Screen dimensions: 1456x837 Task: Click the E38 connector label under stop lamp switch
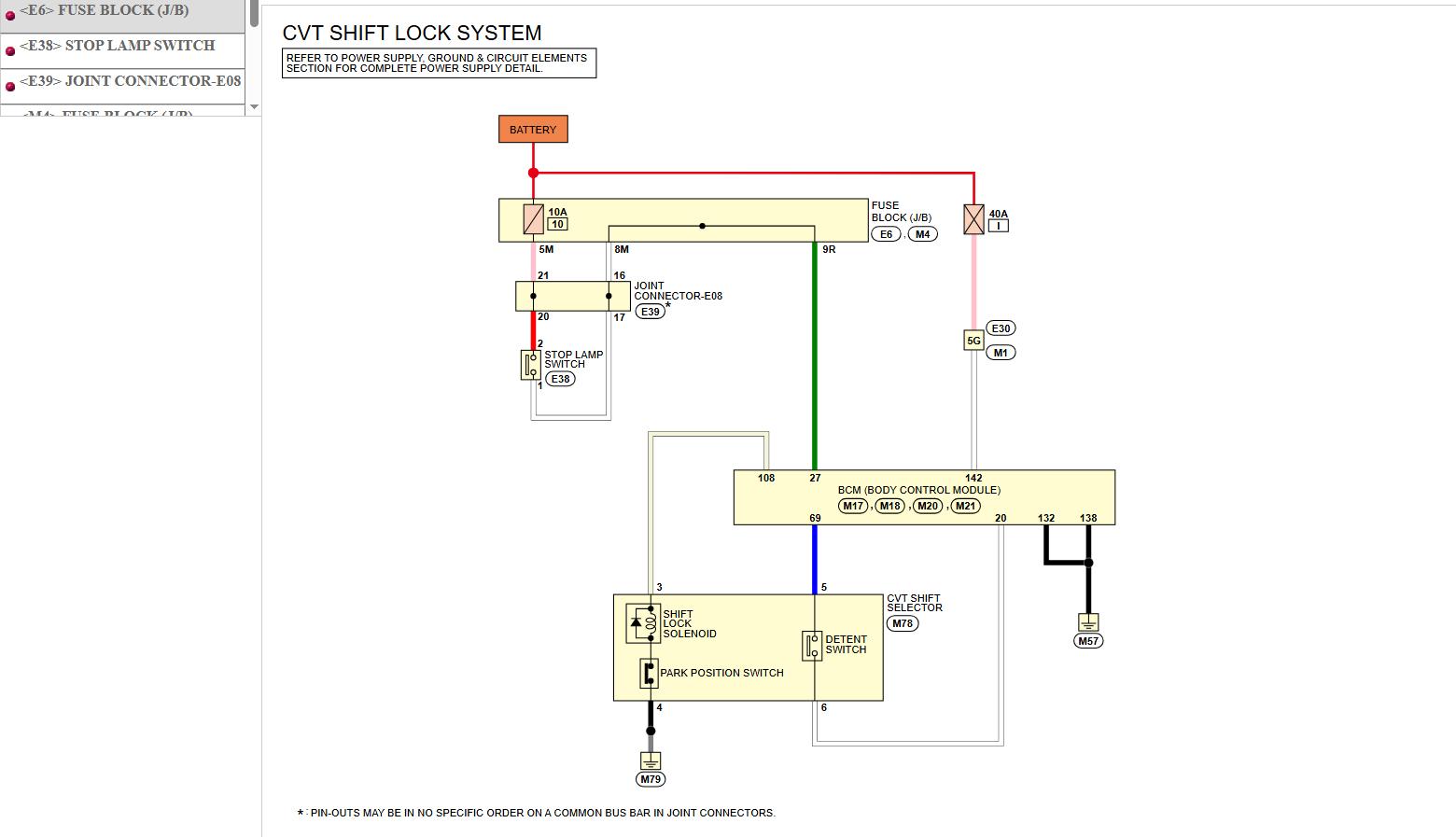(560, 379)
